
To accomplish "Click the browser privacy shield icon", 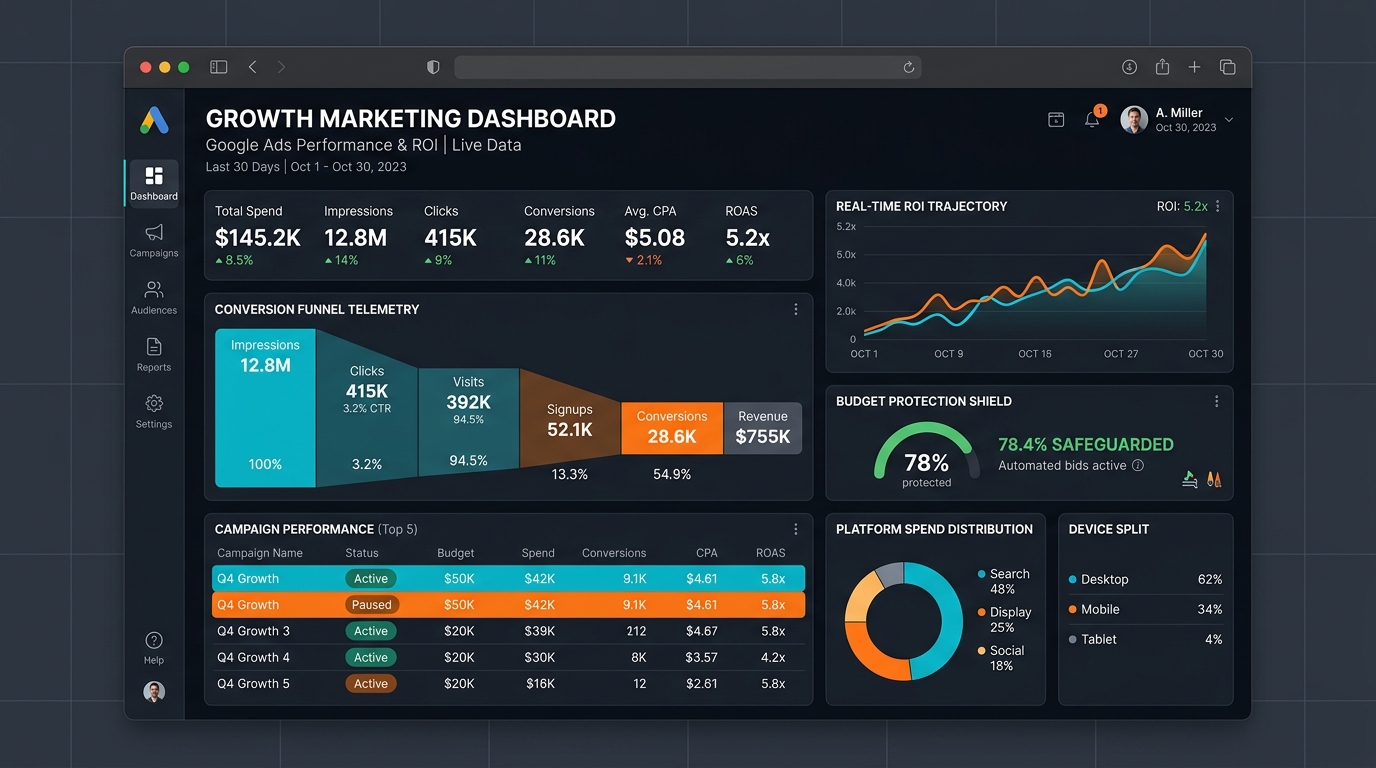I will tap(433, 67).
